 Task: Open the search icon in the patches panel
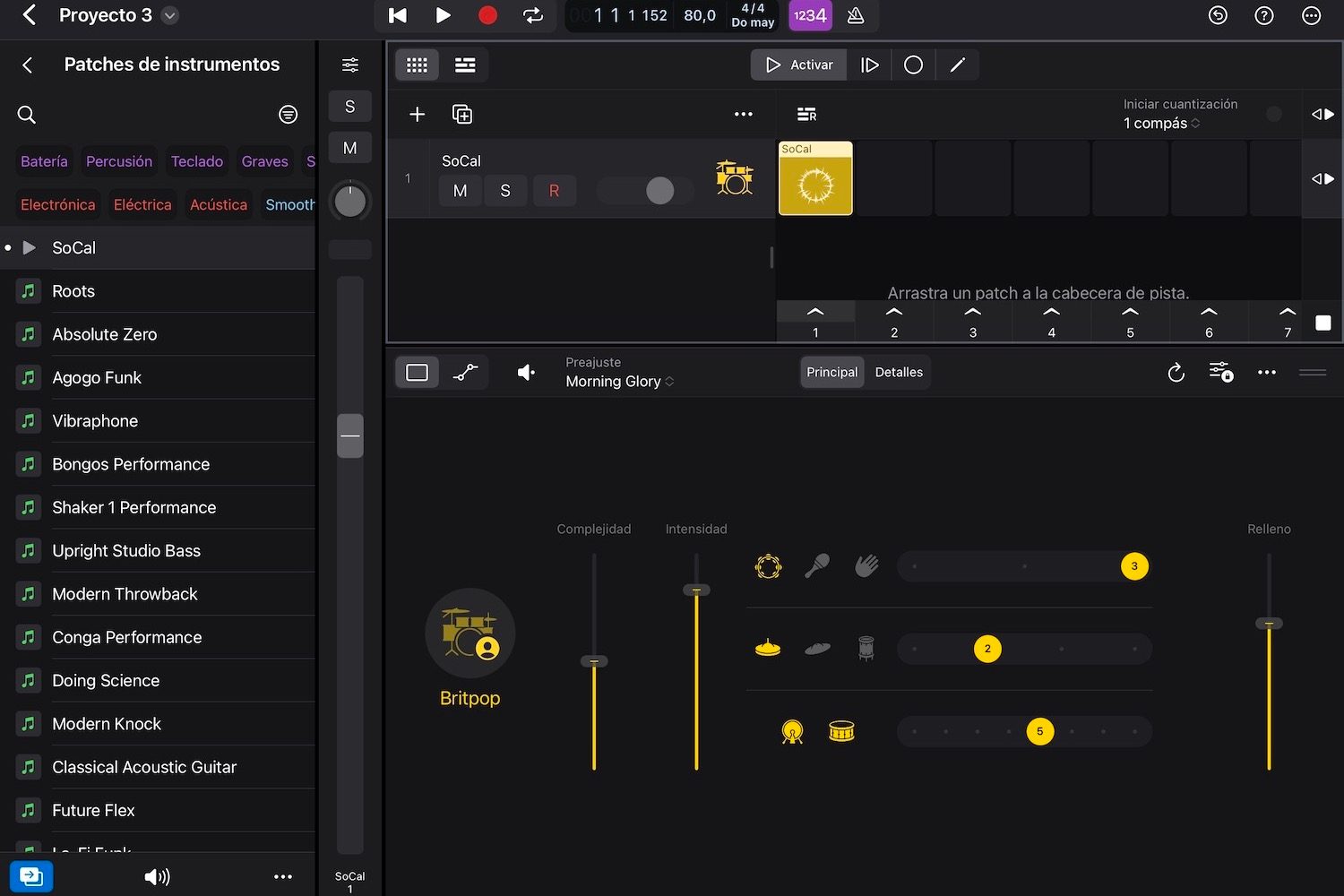[26, 115]
